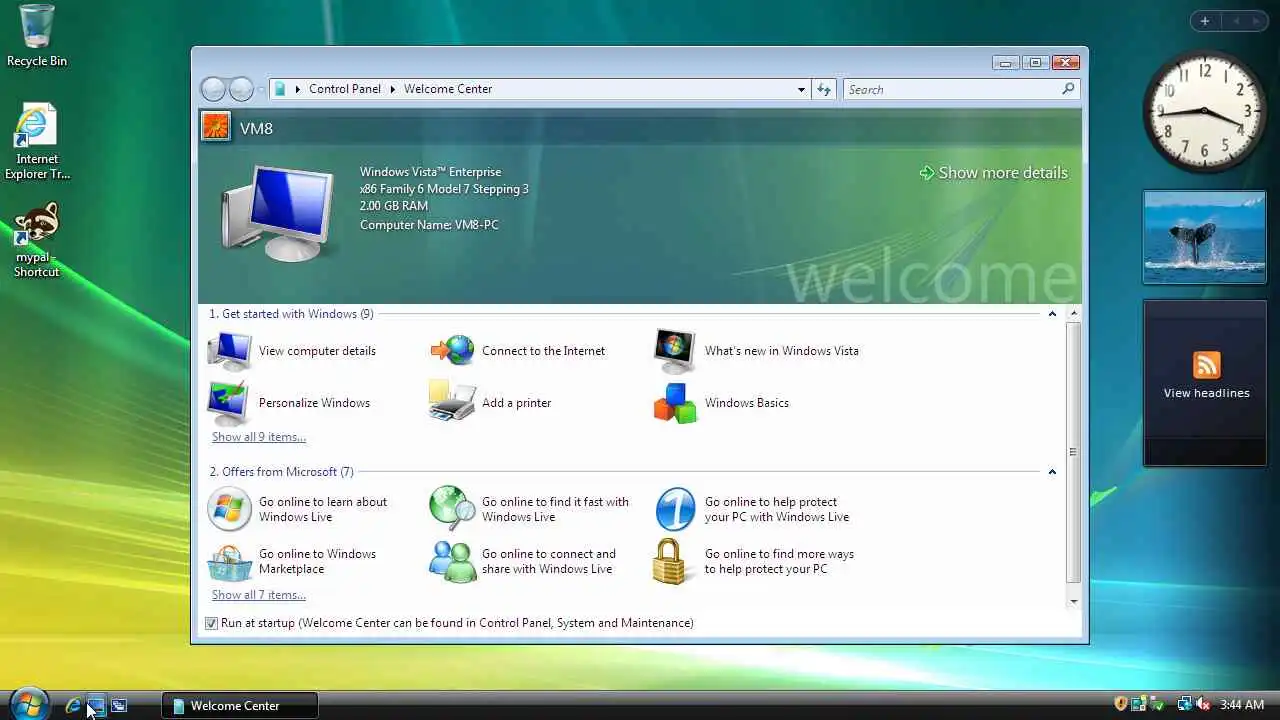Image resolution: width=1280 pixels, height=720 pixels.
Task: Open Add a printer item
Action: pyautogui.click(x=490, y=403)
